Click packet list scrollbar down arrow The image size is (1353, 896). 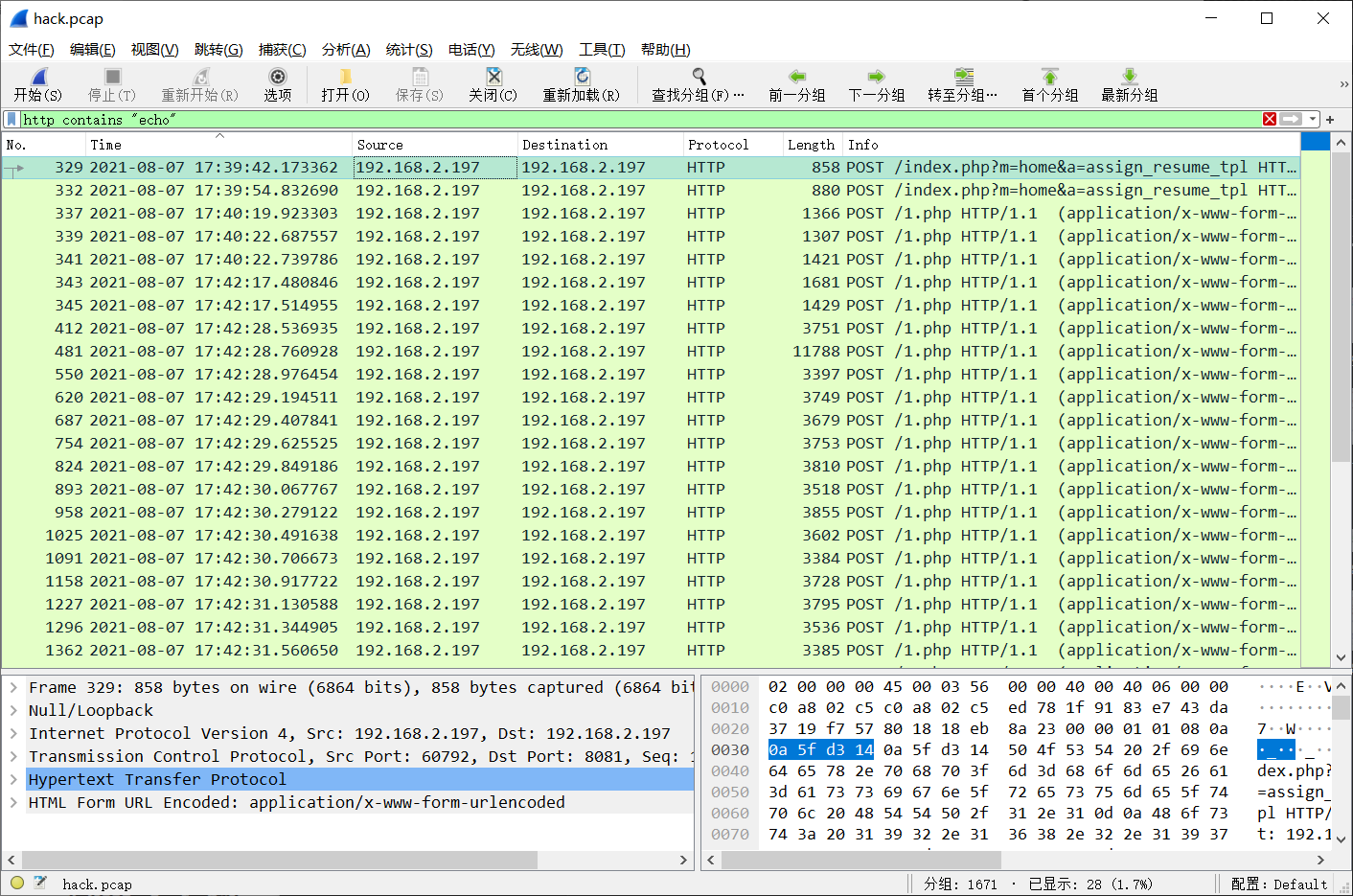[x=1341, y=657]
